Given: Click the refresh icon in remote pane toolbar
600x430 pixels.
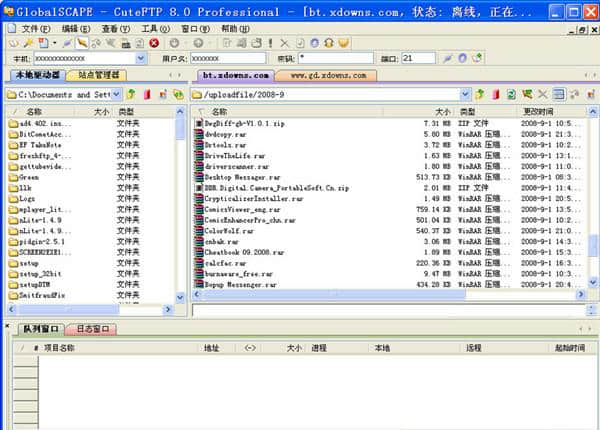Looking at the screenshot, I should [510, 94].
